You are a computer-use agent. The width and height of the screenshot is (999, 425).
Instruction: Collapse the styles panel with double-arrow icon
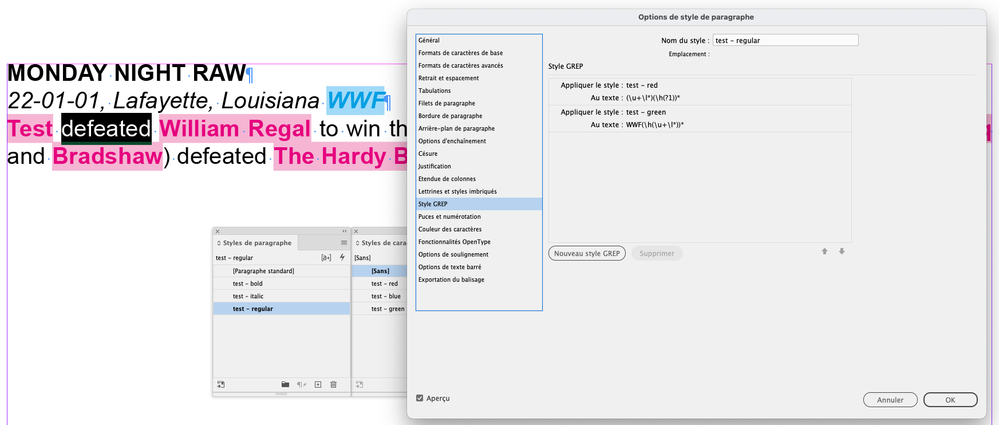(x=345, y=231)
